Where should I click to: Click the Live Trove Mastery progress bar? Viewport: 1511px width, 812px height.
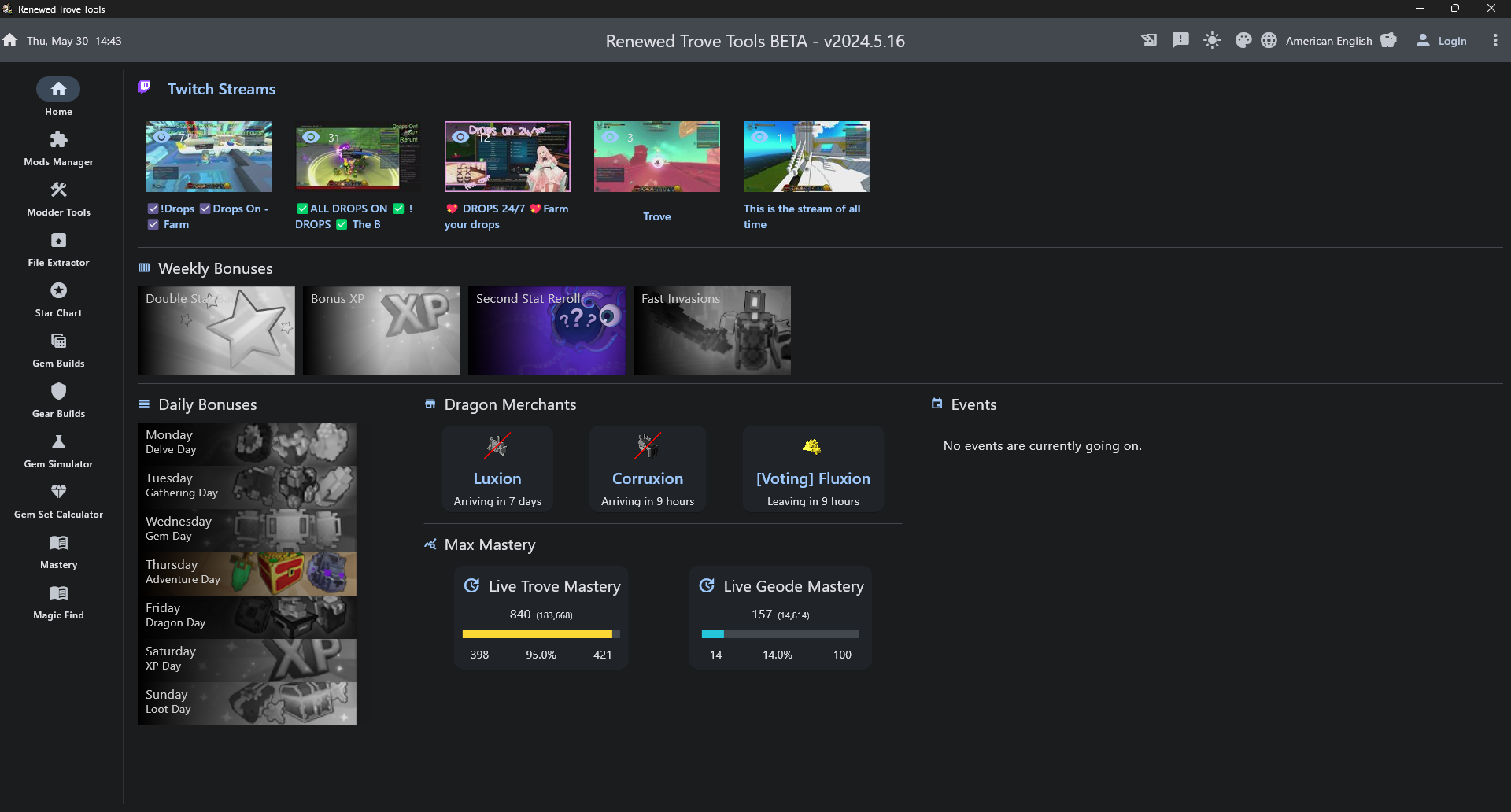tap(541, 634)
